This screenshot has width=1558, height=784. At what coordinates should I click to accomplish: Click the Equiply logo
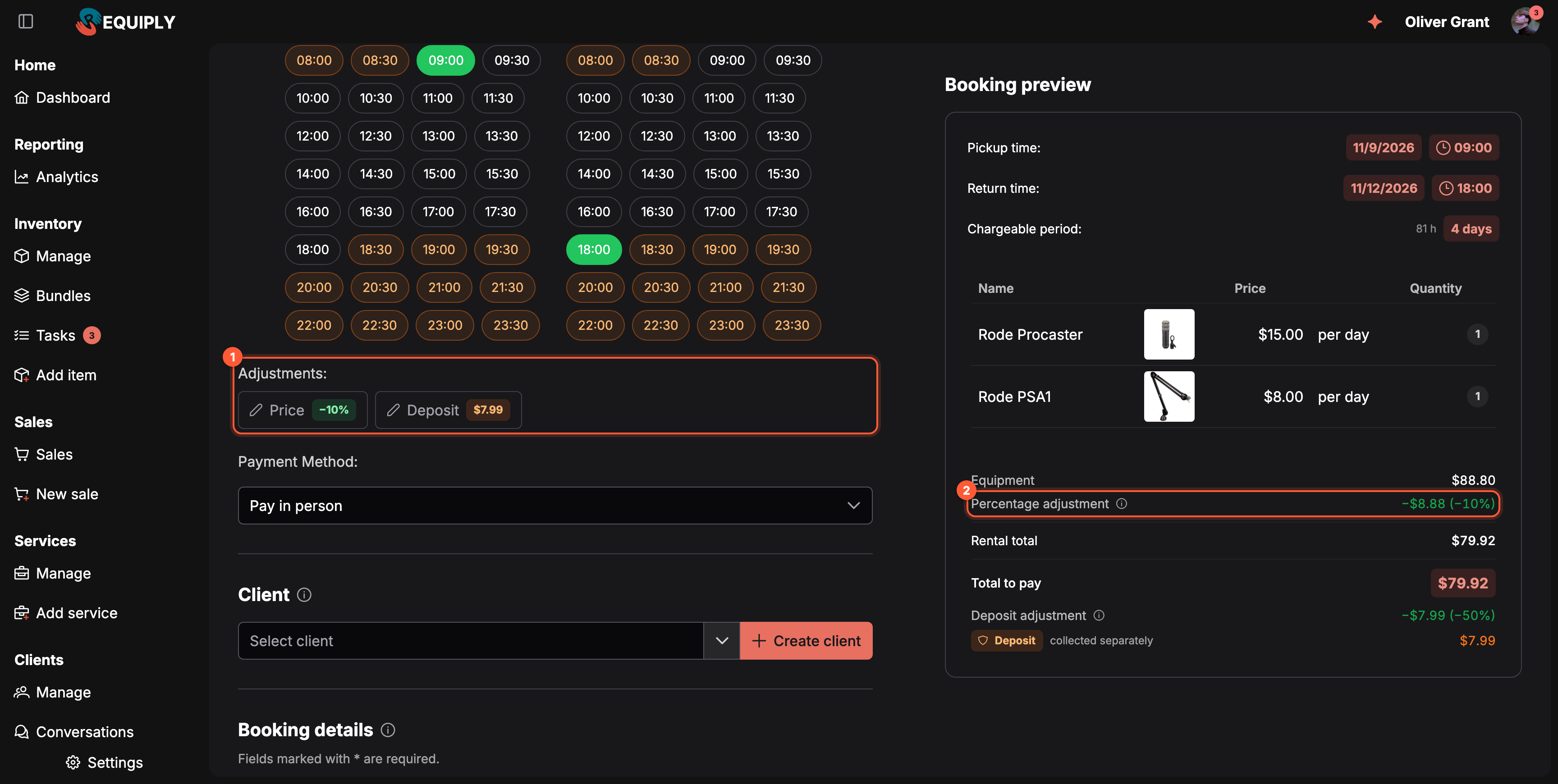coord(125,22)
